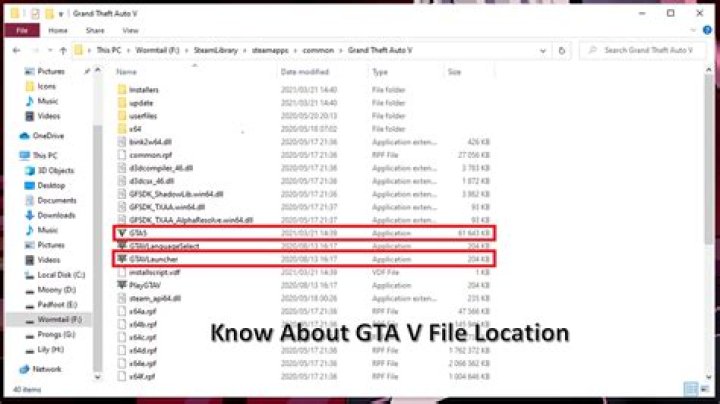The width and height of the screenshot is (720, 404).
Task: Open the recent locations dropdown arrow
Action: pyautogui.click(x=48, y=49)
